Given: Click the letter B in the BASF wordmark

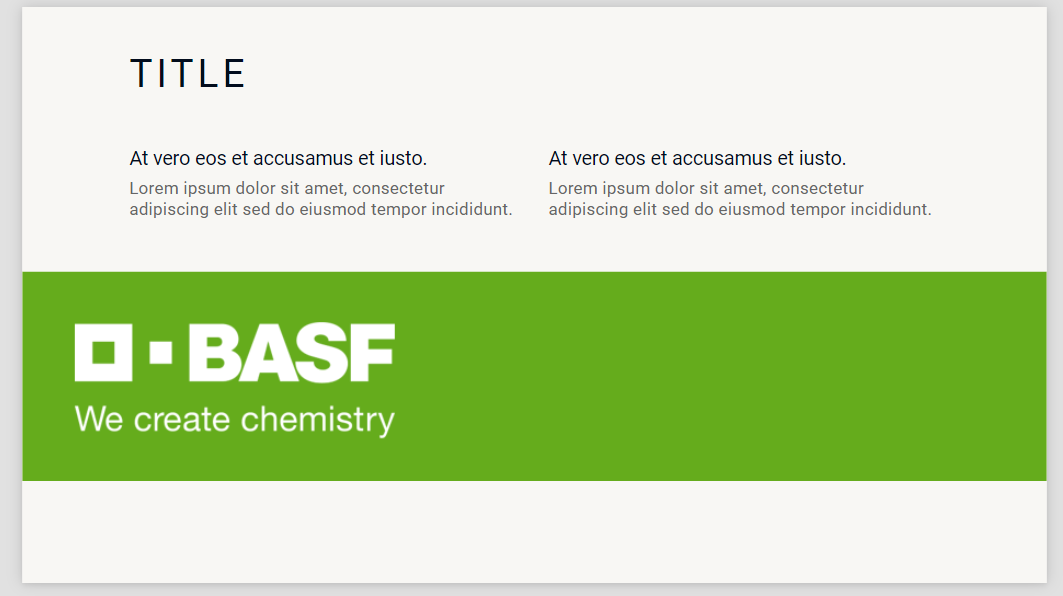Looking at the screenshot, I should coord(213,353).
